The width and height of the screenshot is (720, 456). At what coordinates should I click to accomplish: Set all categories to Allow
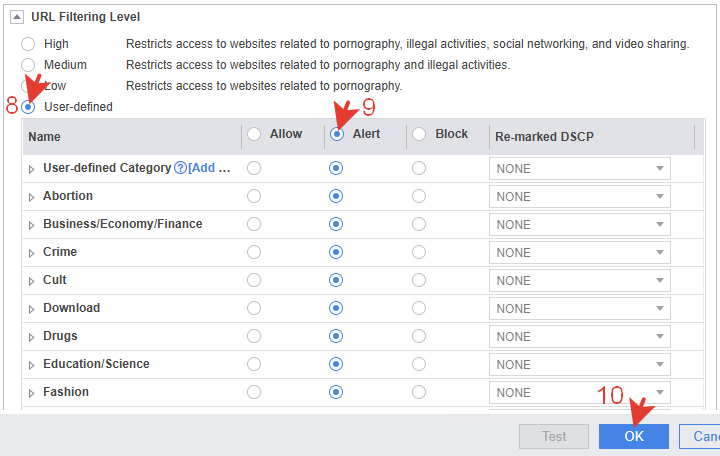pos(254,134)
